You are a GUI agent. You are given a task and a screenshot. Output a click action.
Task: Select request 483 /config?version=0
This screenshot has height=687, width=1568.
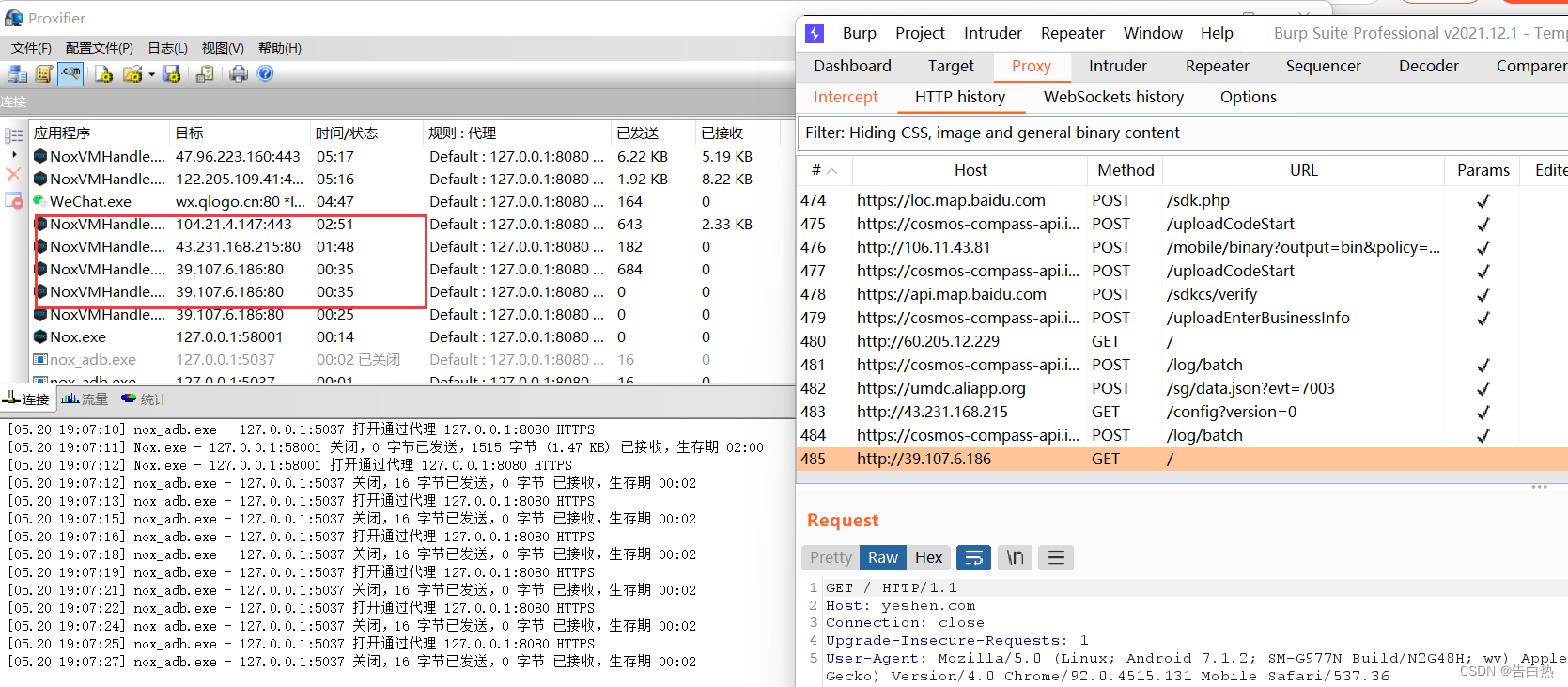[1182, 412]
